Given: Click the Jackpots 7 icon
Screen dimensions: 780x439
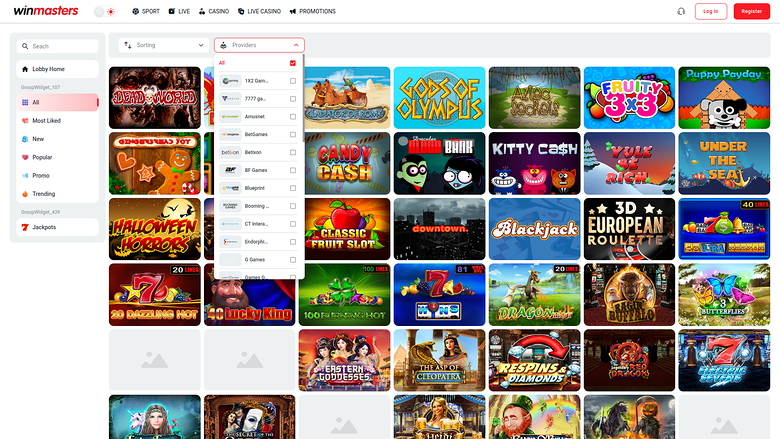Looking at the screenshot, I should (25, 227).
